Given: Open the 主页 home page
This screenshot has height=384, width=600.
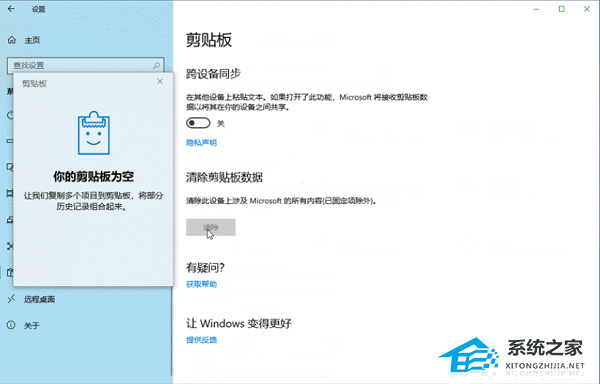Looking at the screenshot, I should point(32,40).
